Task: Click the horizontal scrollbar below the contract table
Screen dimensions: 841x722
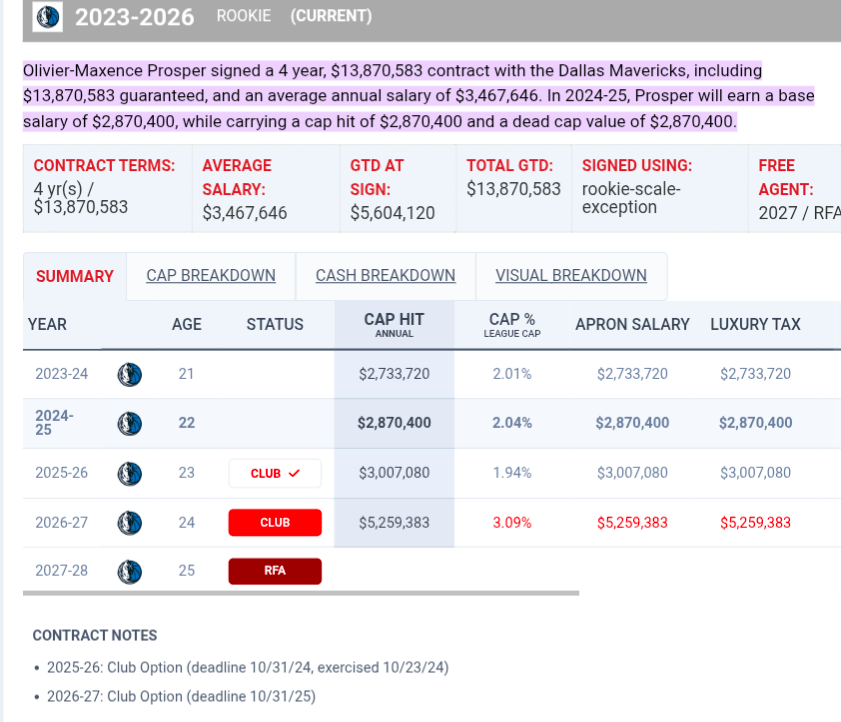Action: 300,593
